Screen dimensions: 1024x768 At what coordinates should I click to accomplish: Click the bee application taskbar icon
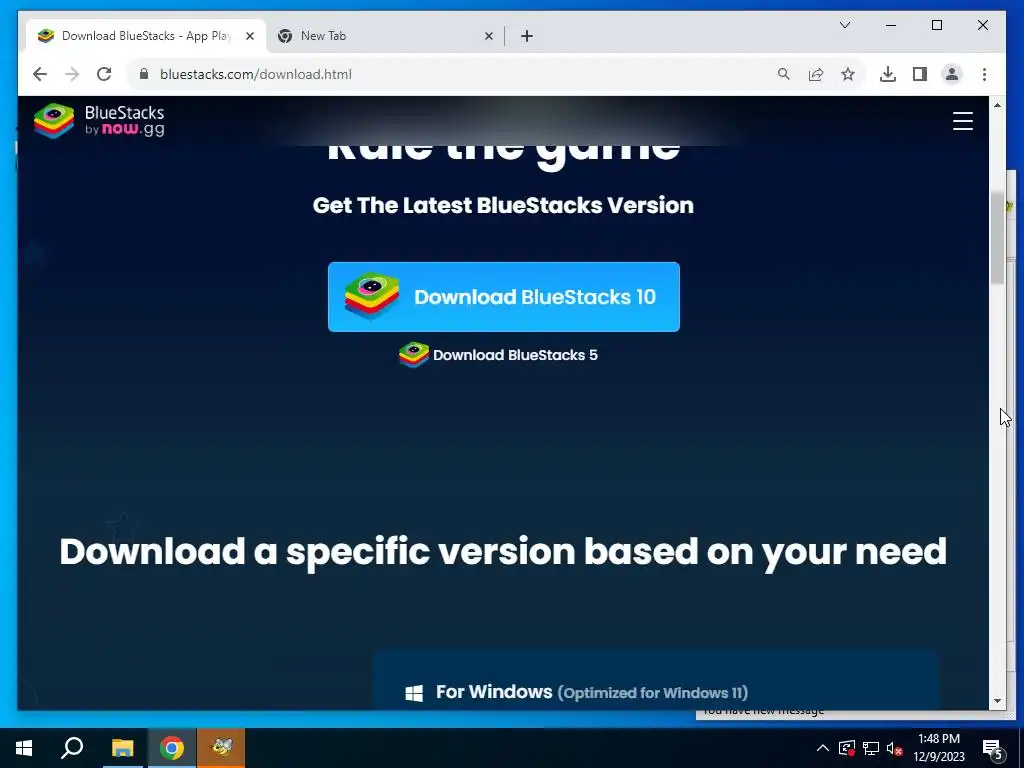[221, 748]
